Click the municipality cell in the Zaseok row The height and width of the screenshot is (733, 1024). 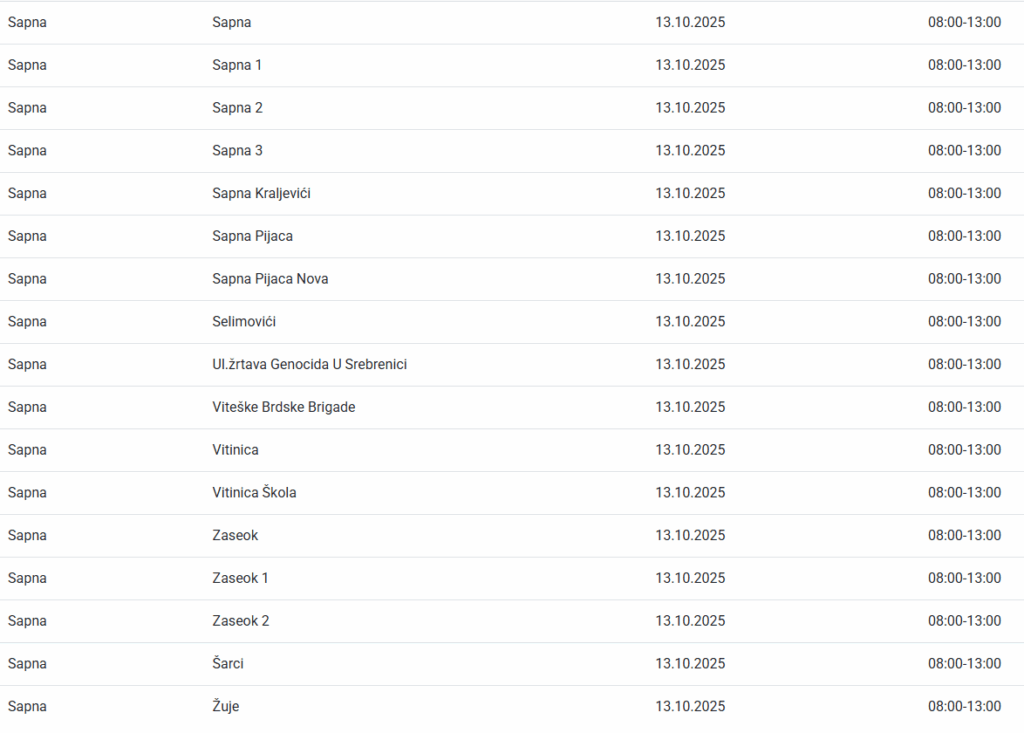(x=27, y=535)
